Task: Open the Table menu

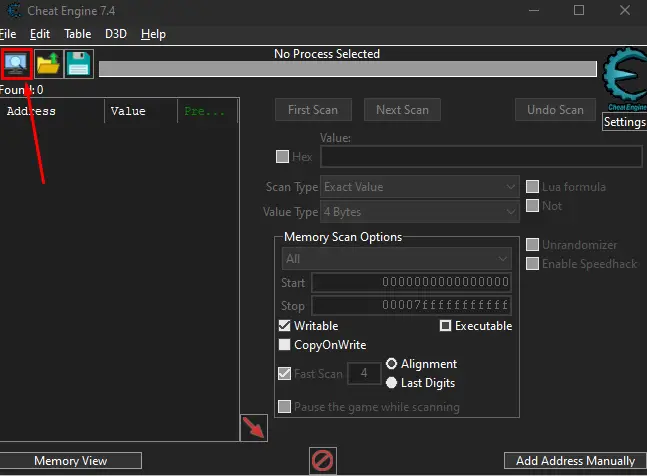Action: (x=78, y=34)
